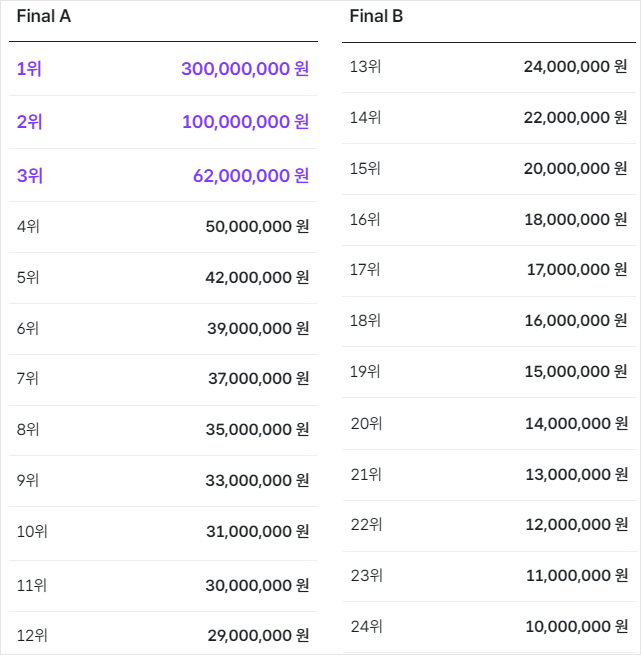The image size is (641, 655).
Task: Click the 15,000,000 원 amount
Action: pos(576,371)
